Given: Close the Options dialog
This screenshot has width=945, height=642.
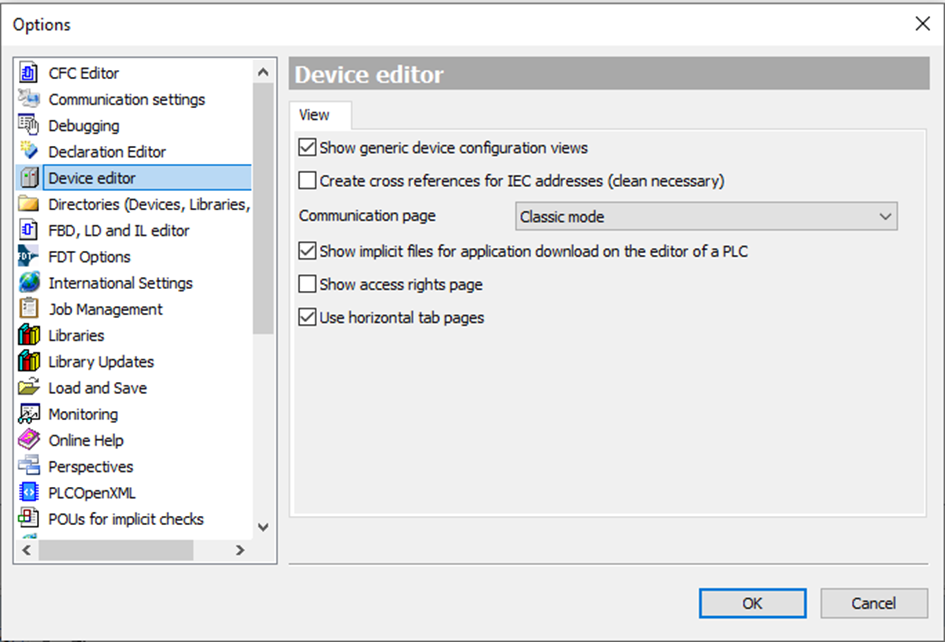Looking at the screenshot, I should (x=922, y=24).
